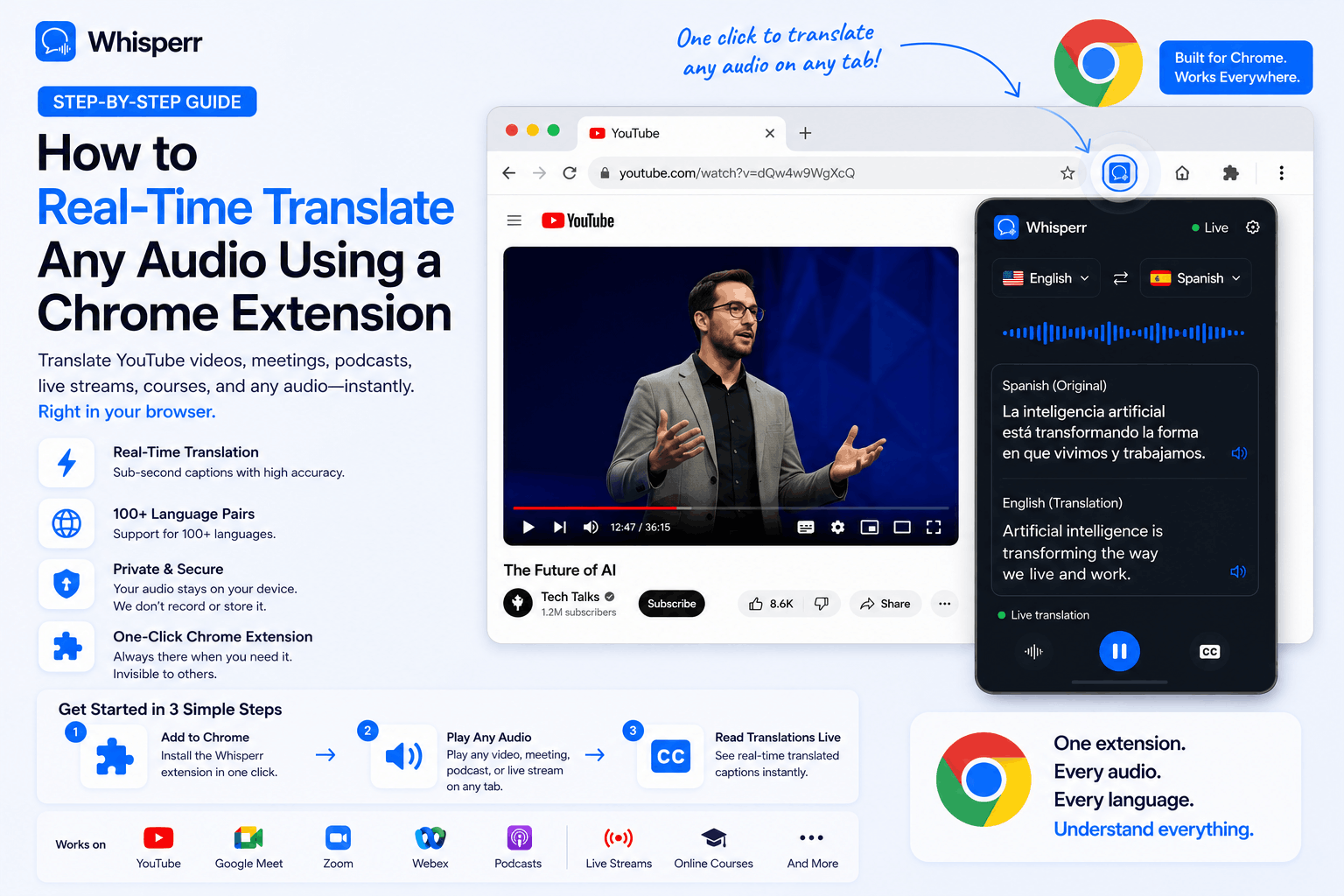
Task: Play the YouTube video
Action: click(x=528, y=527)
